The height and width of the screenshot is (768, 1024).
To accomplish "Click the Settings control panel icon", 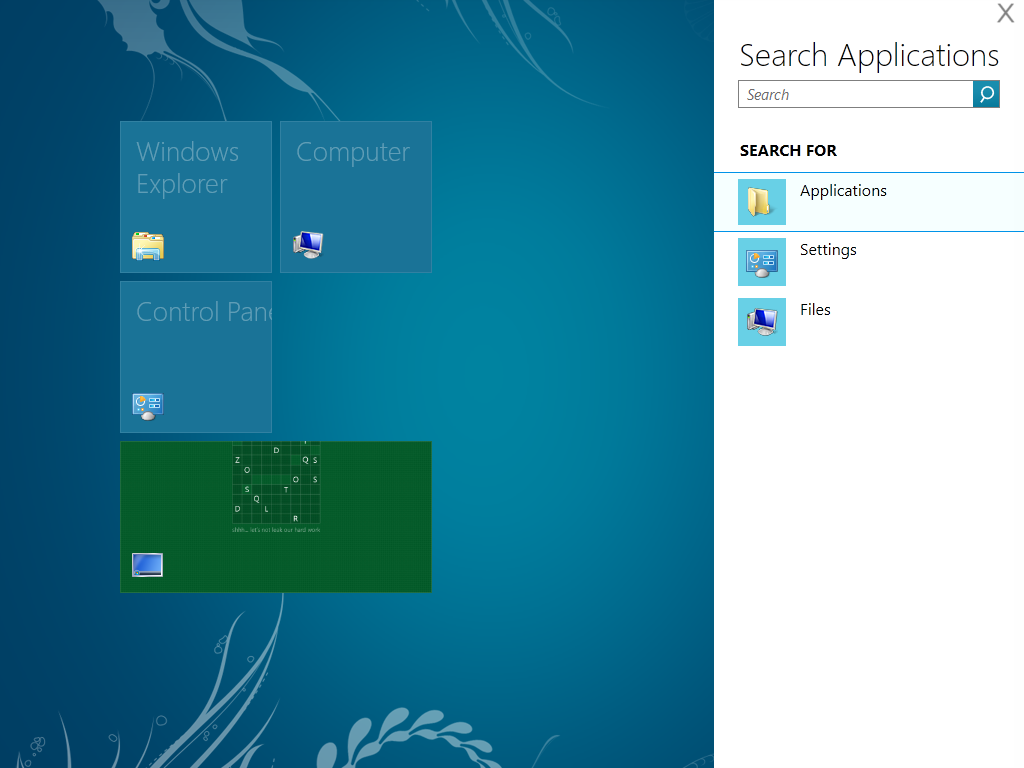I will (761, 262).
